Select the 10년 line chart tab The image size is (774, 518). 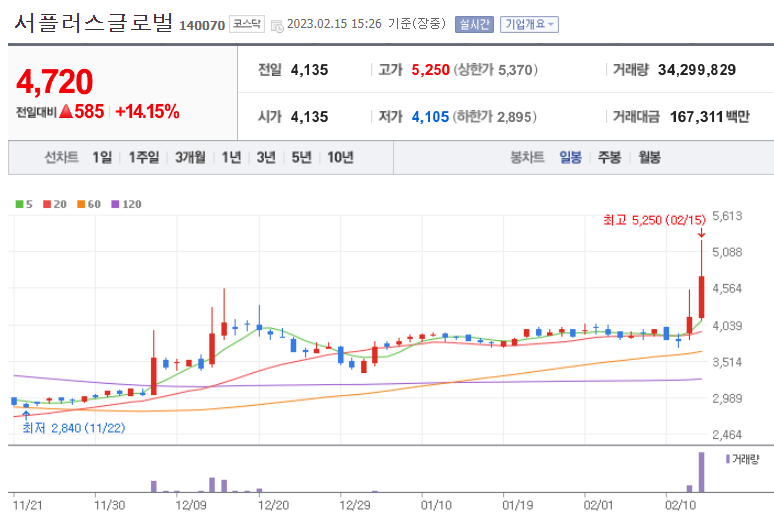pyautogui.click(x=340, y=158)
